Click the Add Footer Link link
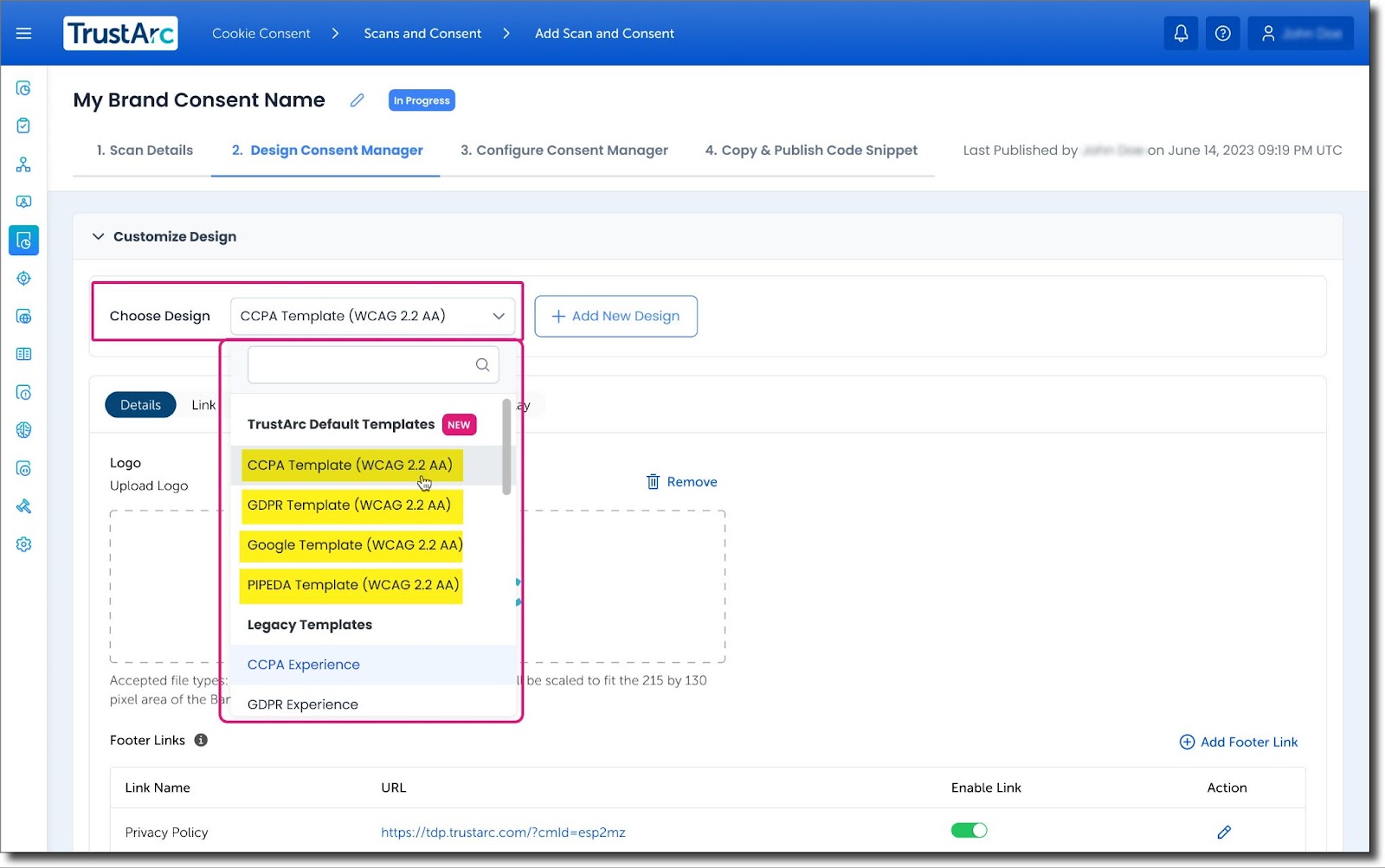 [1238, 742]
